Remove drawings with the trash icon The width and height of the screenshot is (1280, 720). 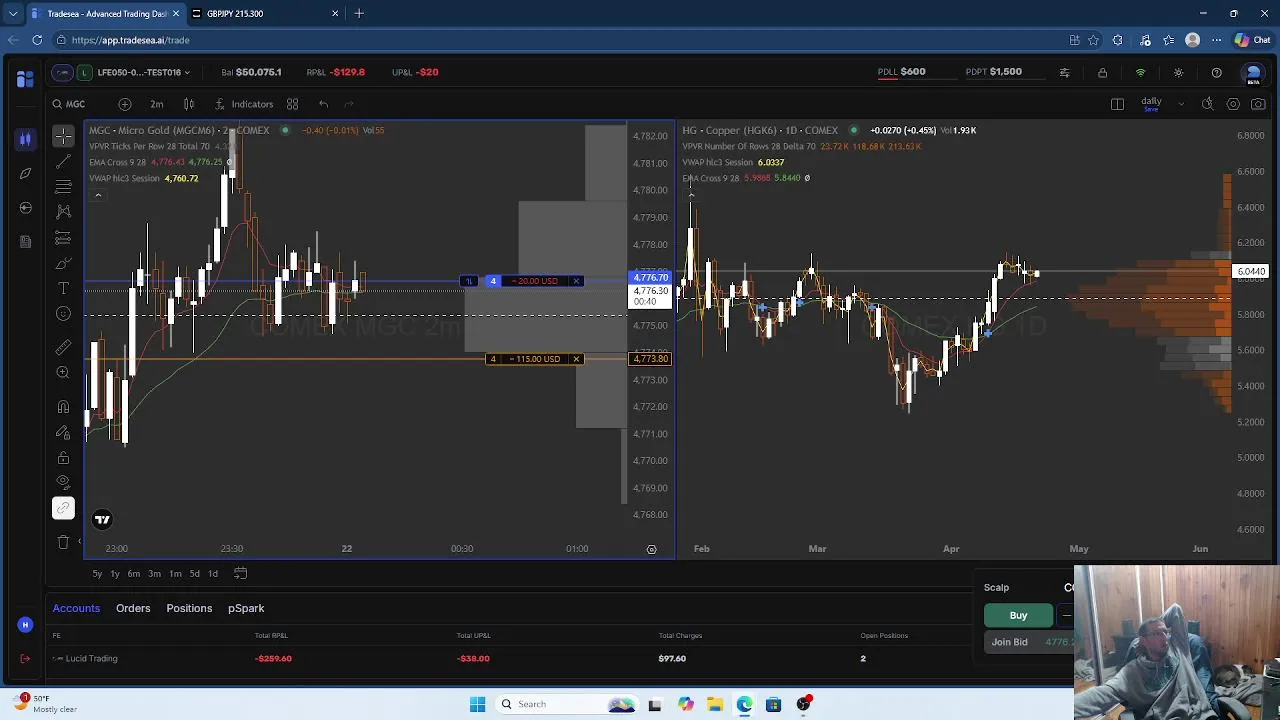(63, 542)
